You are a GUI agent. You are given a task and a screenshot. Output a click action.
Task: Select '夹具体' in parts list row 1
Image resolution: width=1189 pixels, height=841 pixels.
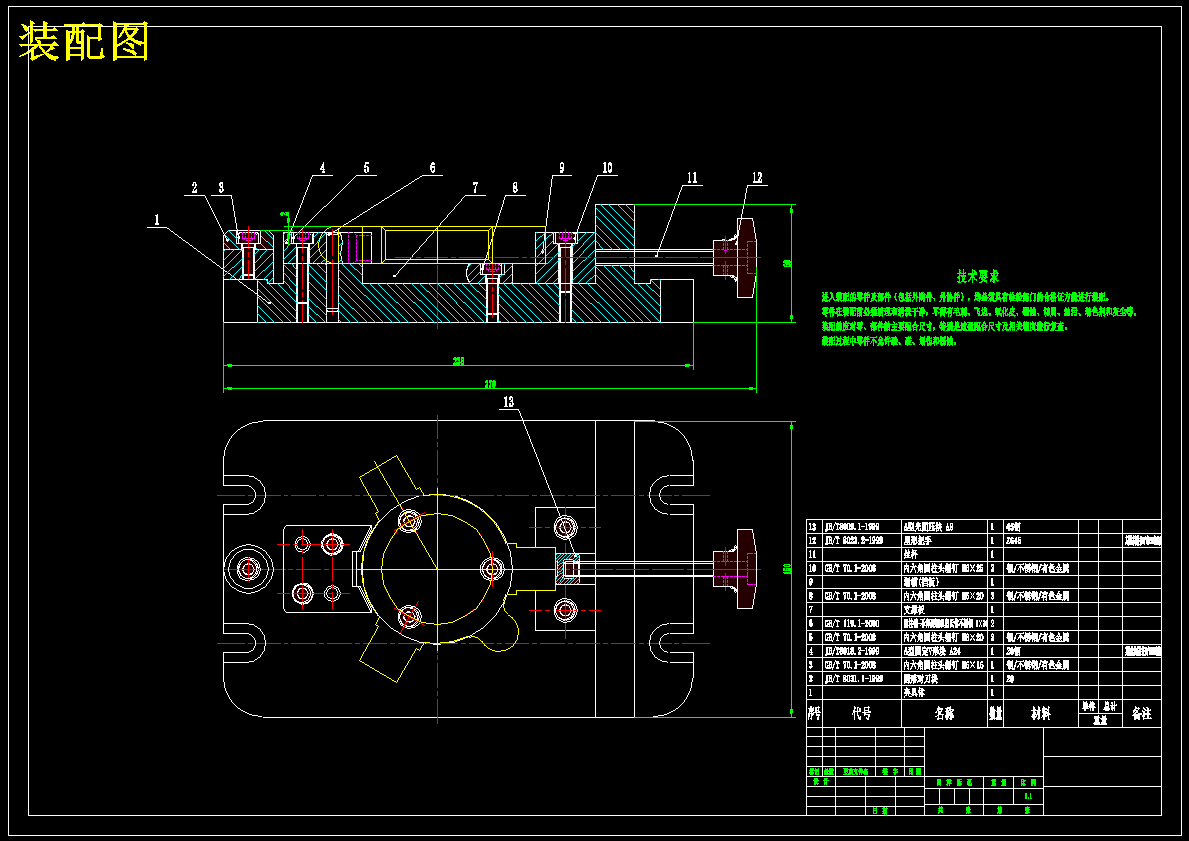[x=916, y=693]
